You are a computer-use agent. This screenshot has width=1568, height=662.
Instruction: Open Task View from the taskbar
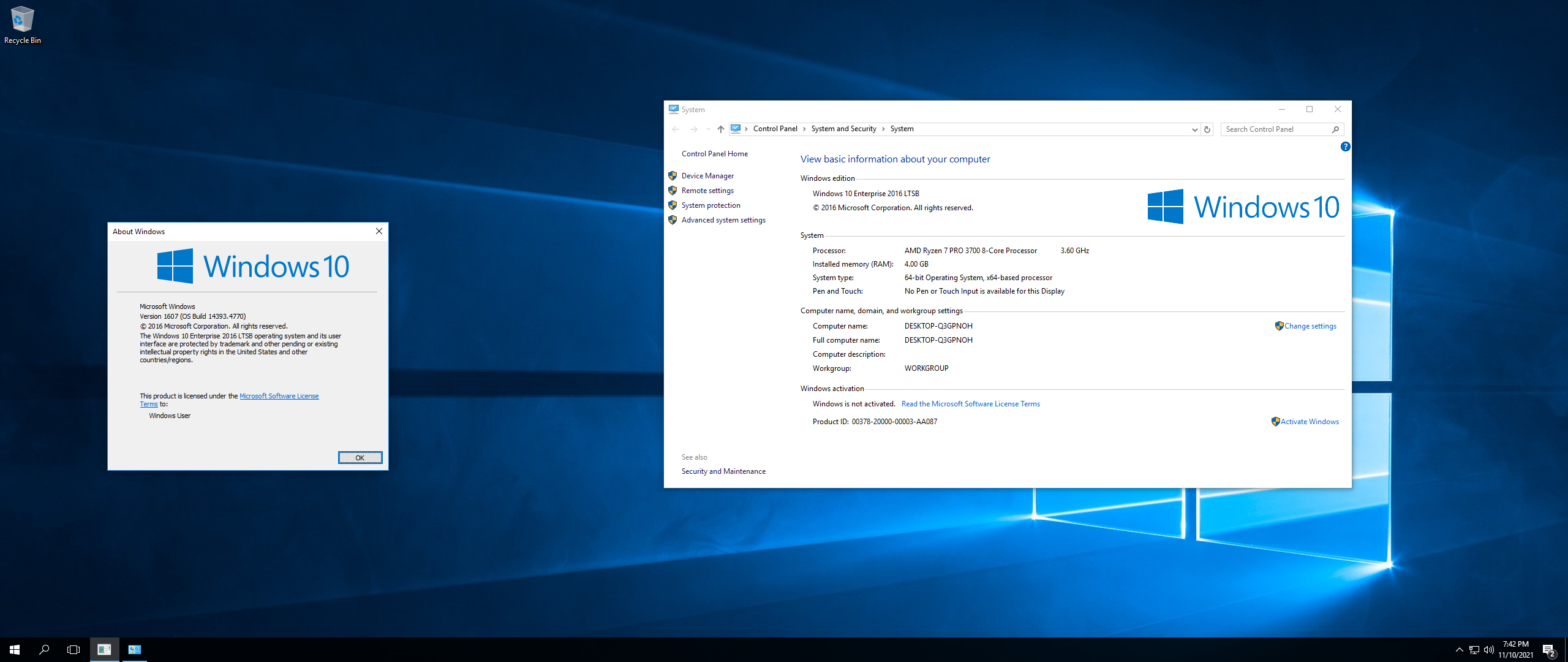(73, 650)
